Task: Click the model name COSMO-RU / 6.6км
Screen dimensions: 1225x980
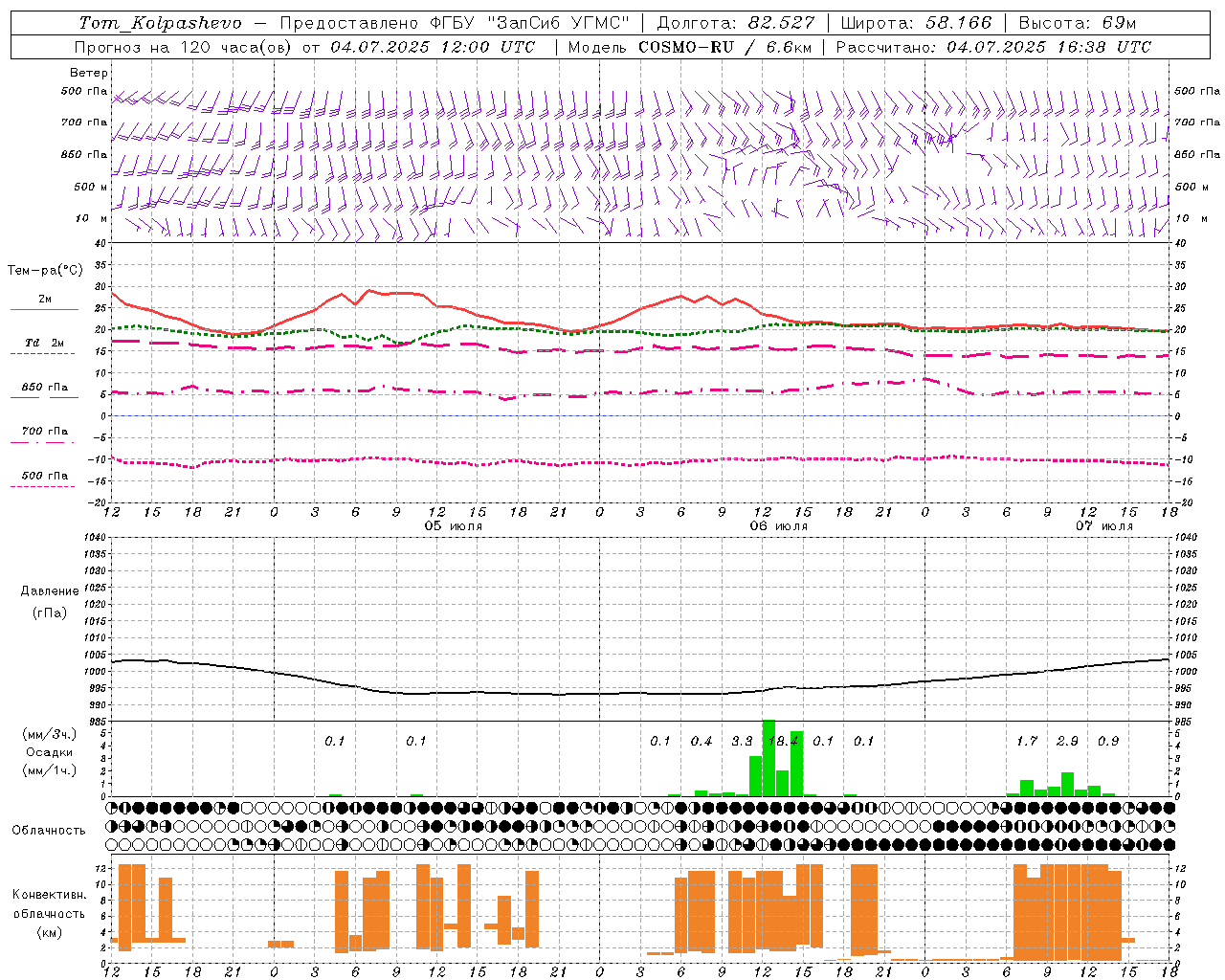Action: coord(724,47)
